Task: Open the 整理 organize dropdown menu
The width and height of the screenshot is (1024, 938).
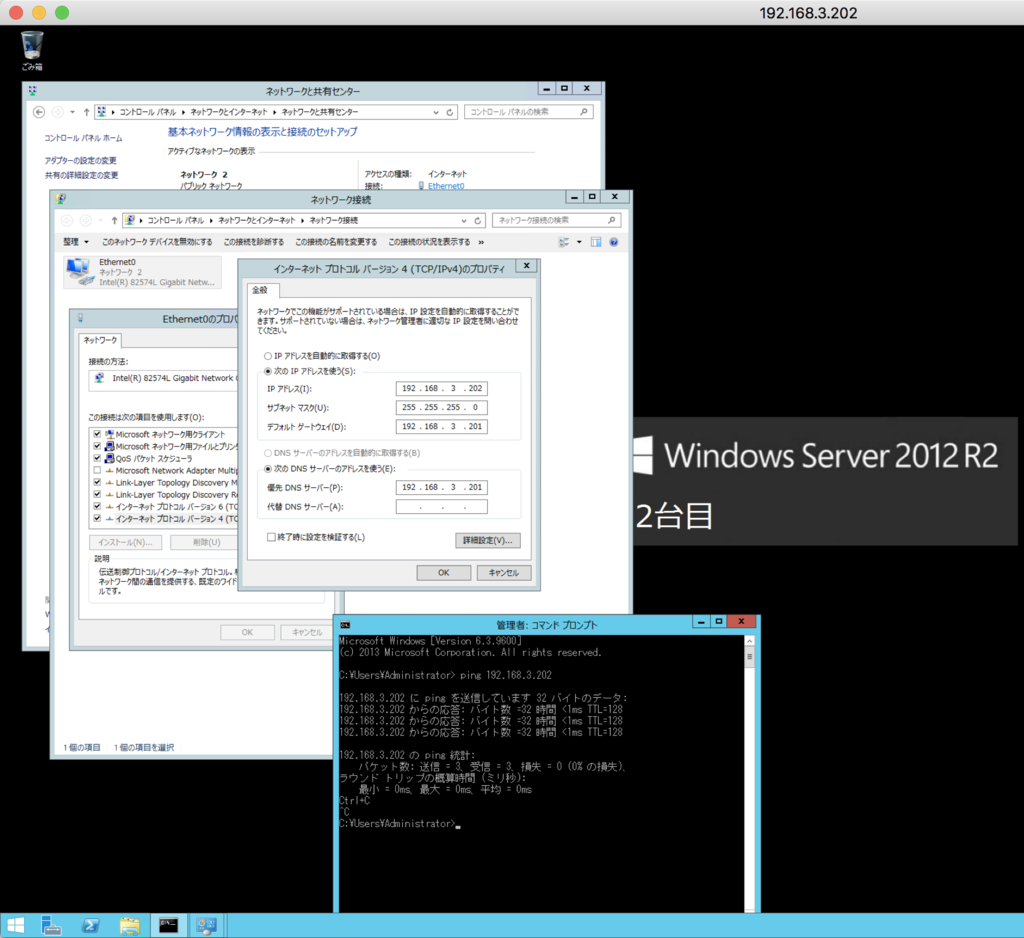Action: 76,242
